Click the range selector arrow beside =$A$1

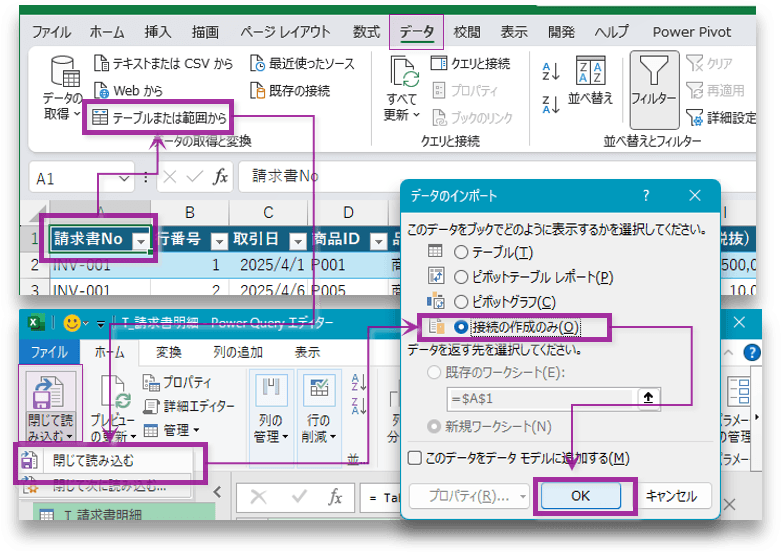coord(648,398)
